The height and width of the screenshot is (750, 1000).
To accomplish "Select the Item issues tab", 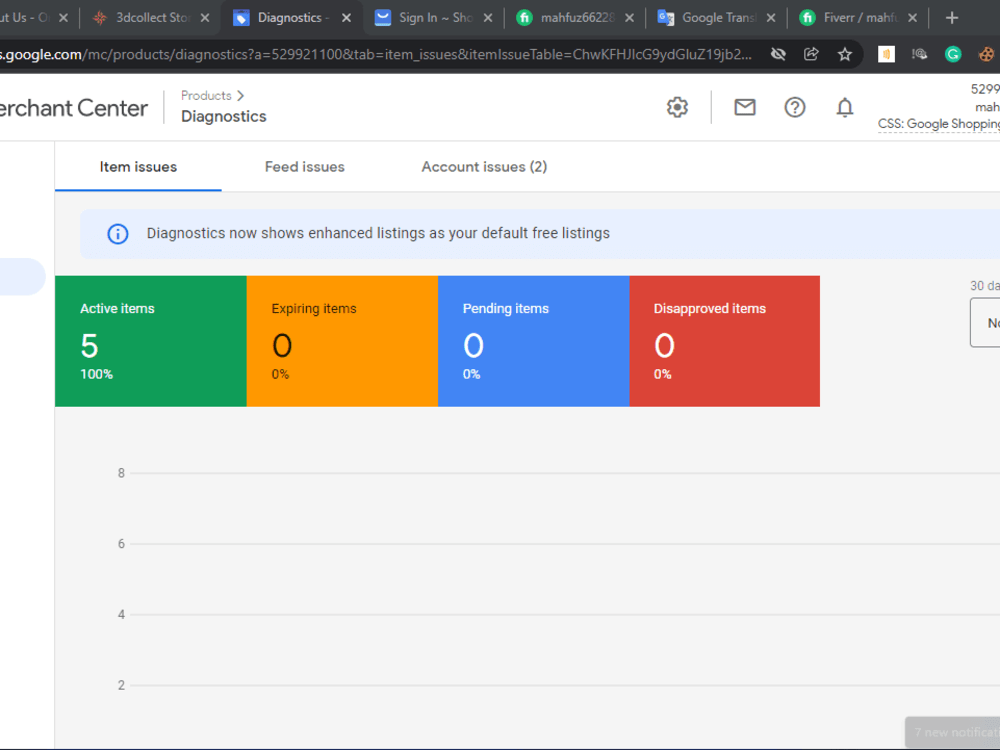I will (x=138, y=166).
